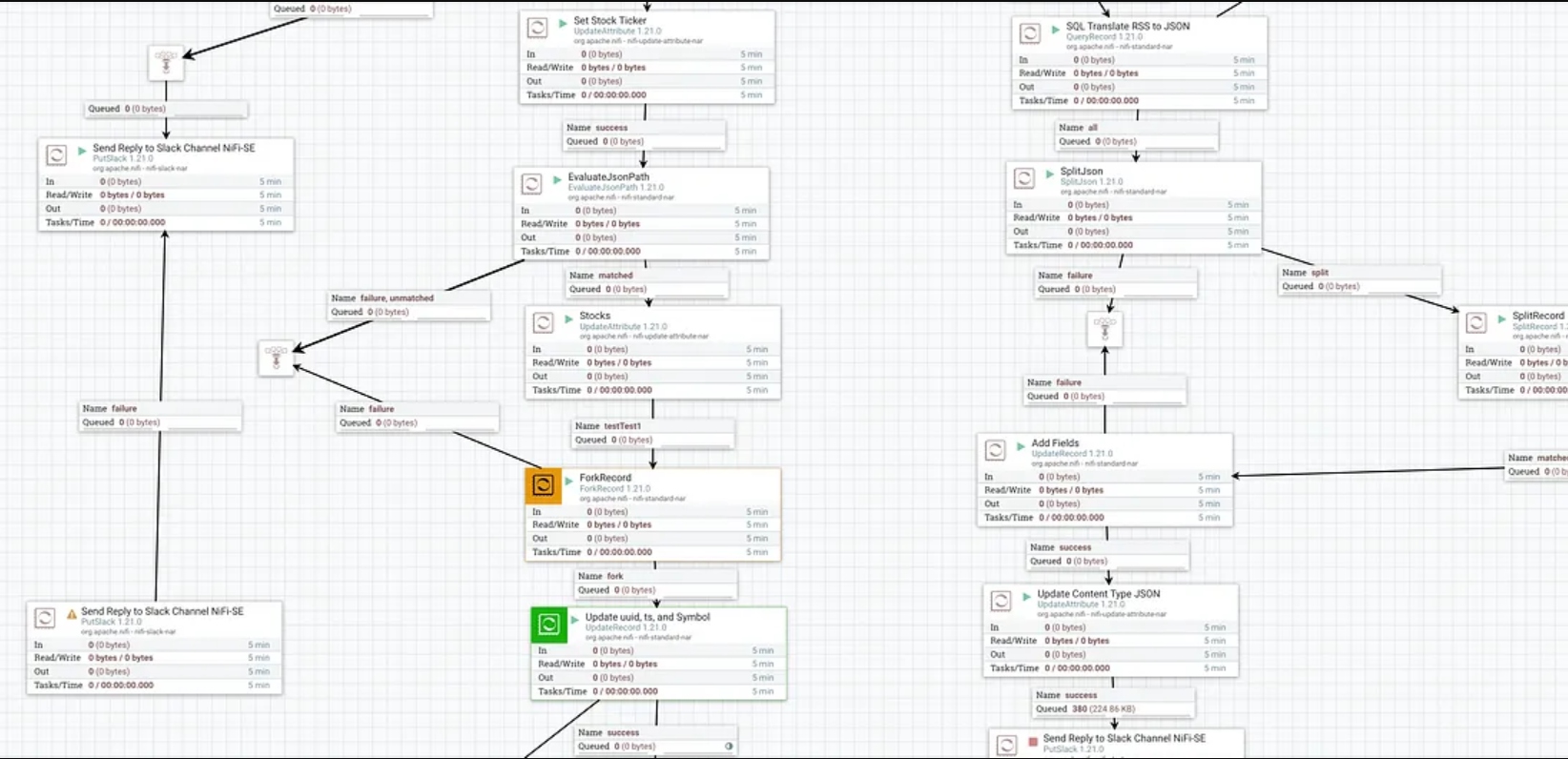This screenshot has height=759, width=1568.
Task: Click the In row of the Add Fields processor
Action: [1105, 477]
